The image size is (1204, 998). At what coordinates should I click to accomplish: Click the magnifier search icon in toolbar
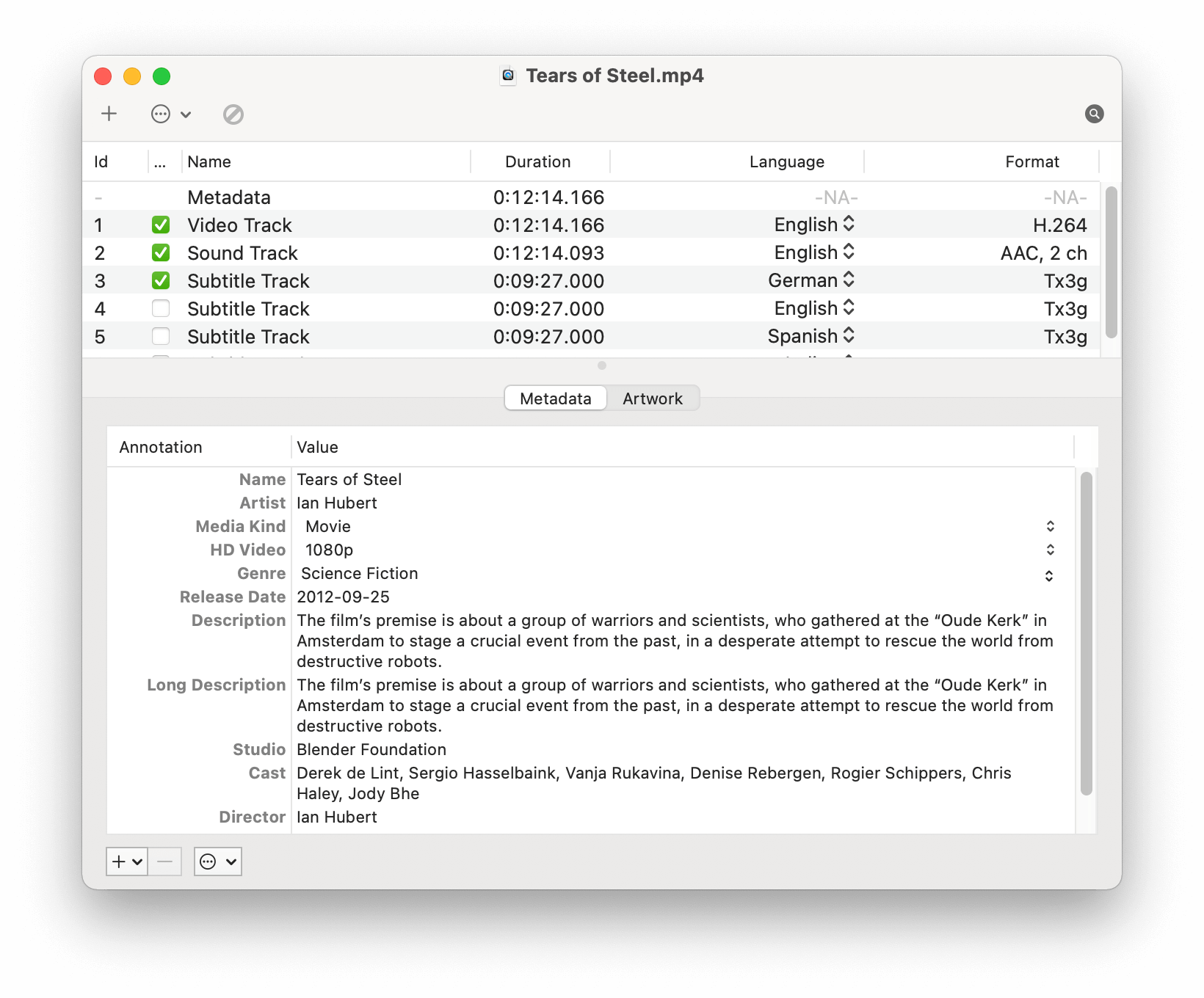coord(1094,114)
